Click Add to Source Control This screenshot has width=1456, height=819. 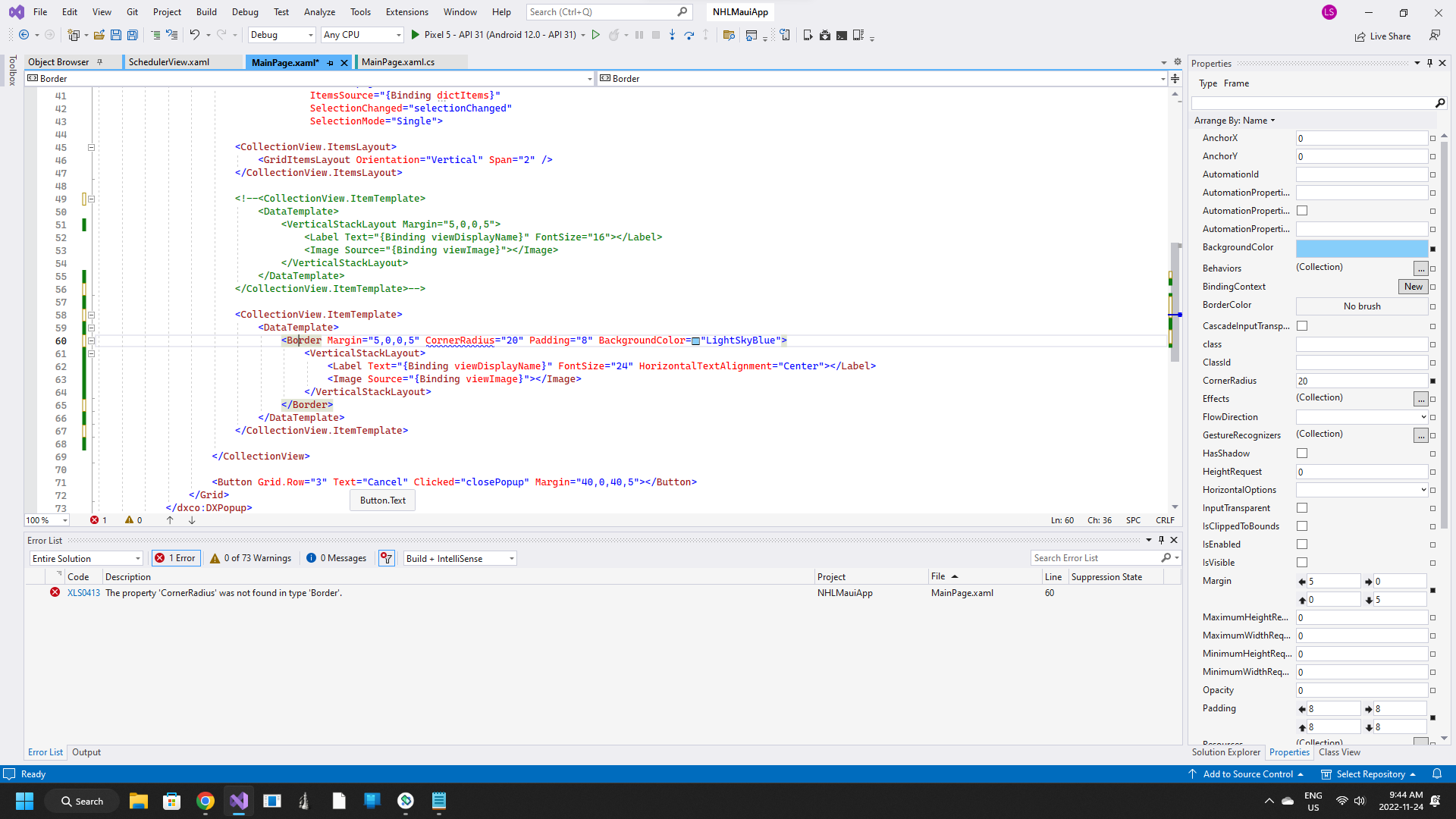[x=1245, y=774]
